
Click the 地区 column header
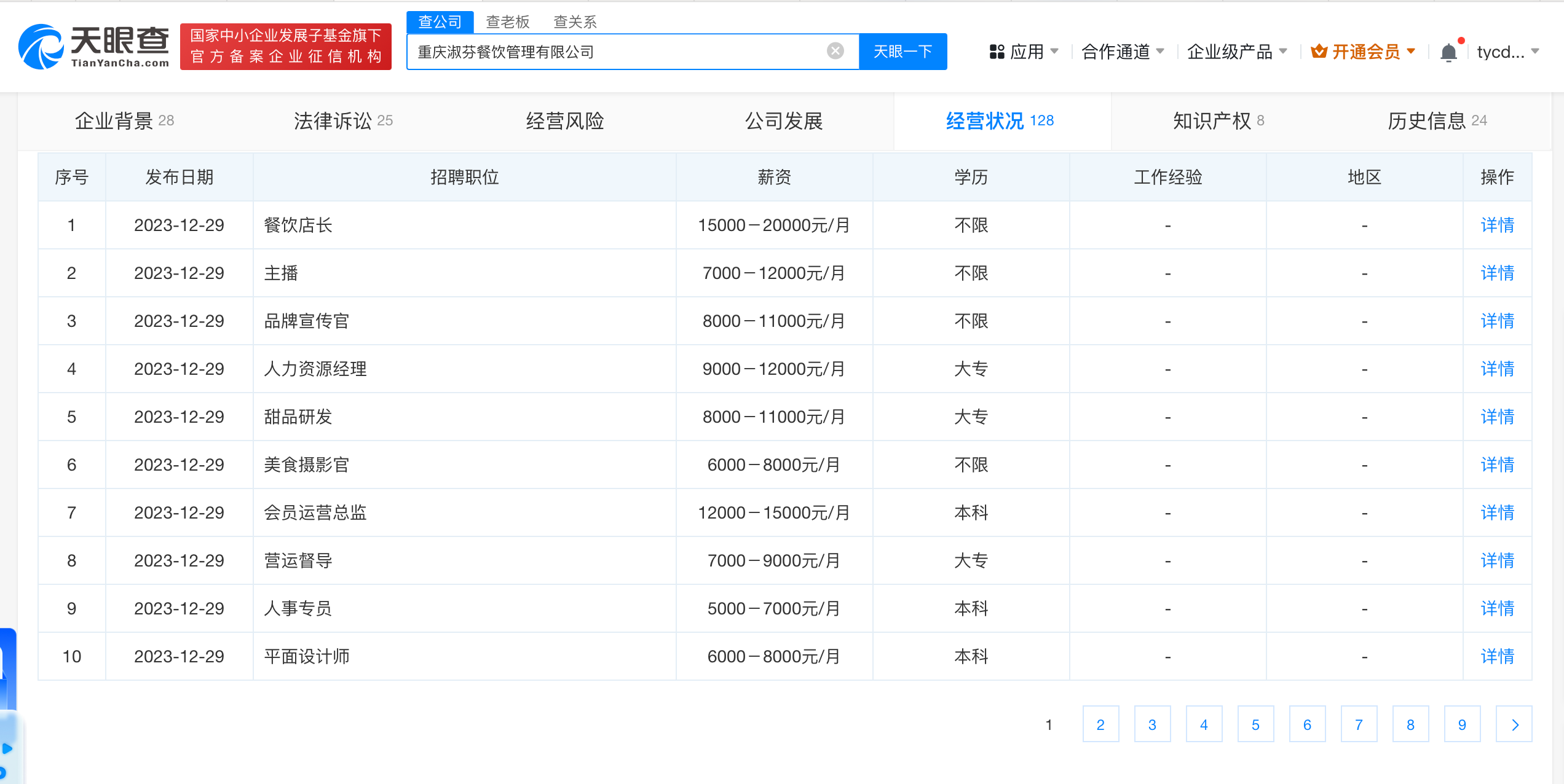pos(1365,178)
